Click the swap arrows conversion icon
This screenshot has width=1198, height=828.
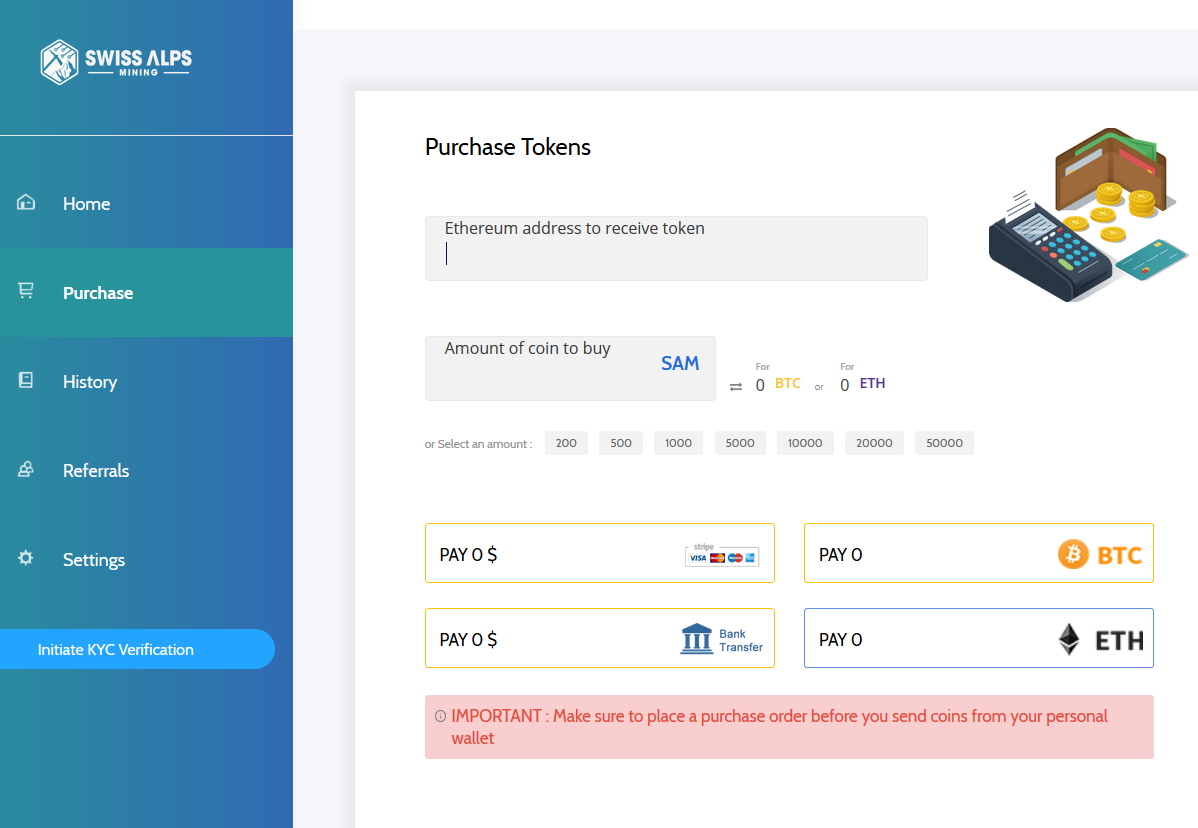pyautogui.click(x=736, y=387)
